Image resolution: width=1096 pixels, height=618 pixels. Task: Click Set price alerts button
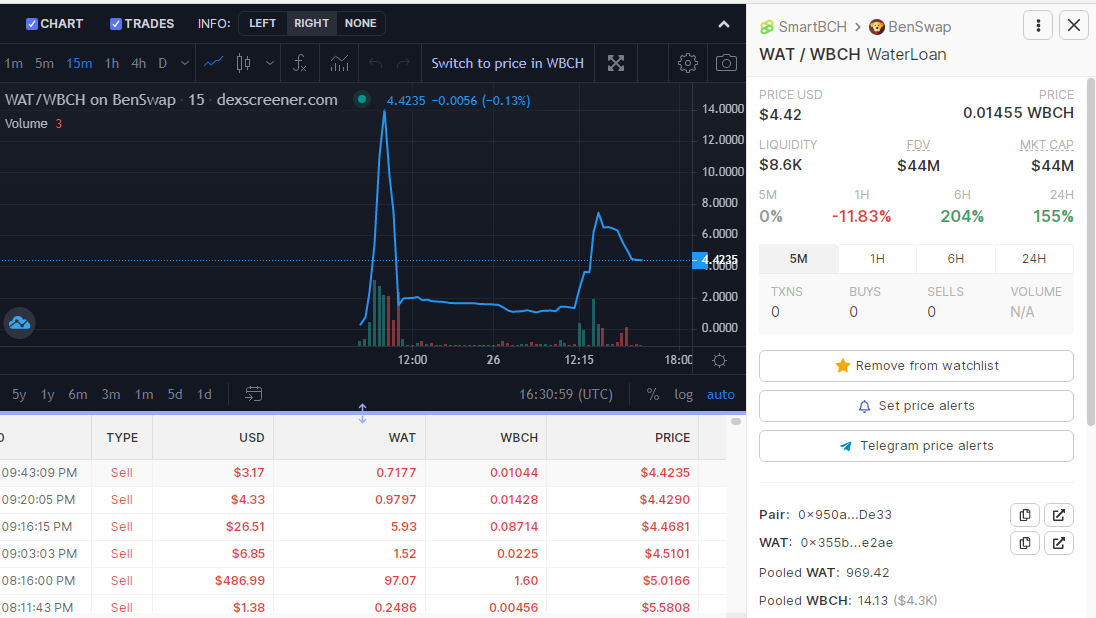(x=916, y=406)
